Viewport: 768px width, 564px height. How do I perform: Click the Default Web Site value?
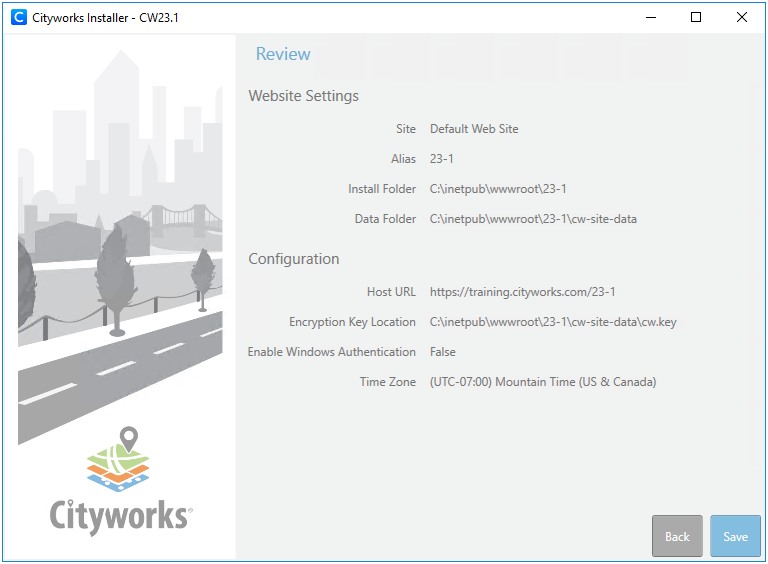(474, 129)
